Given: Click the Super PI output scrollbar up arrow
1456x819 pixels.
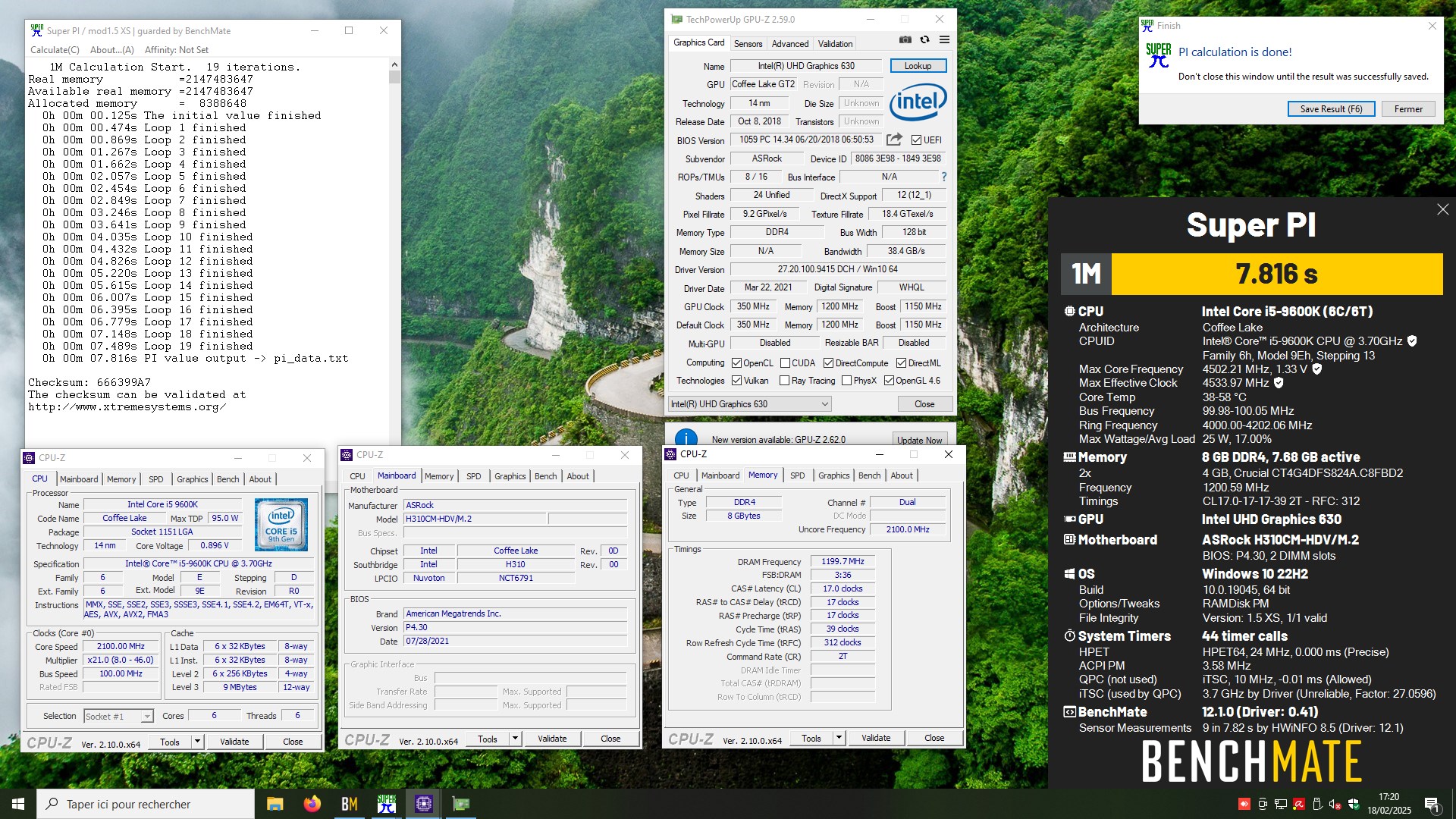Looking at the screenshot, I should point(394,64).
